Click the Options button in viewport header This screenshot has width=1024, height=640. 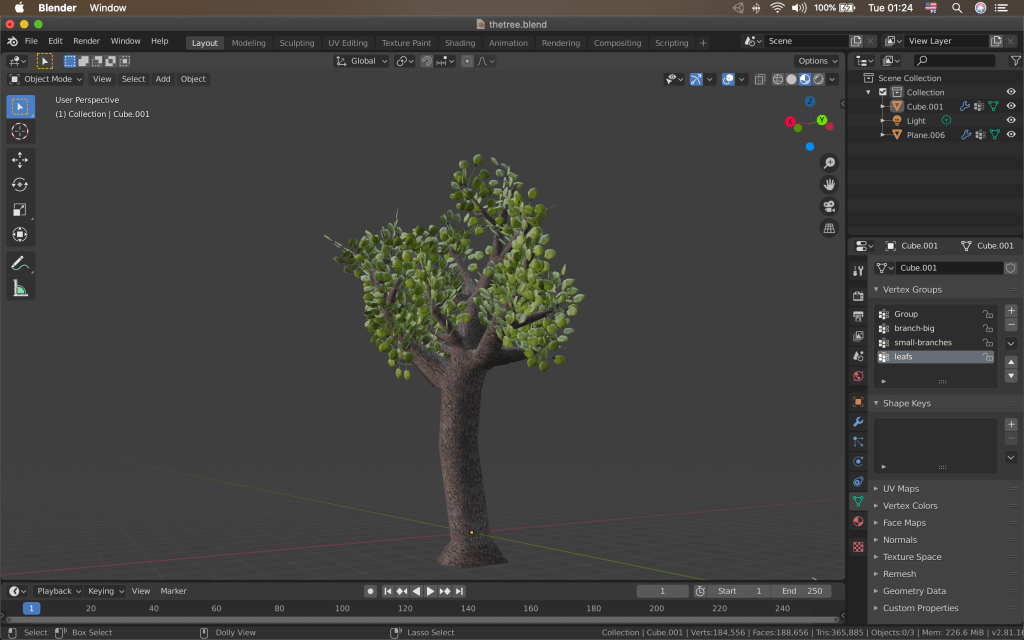[x=817, y=61]
